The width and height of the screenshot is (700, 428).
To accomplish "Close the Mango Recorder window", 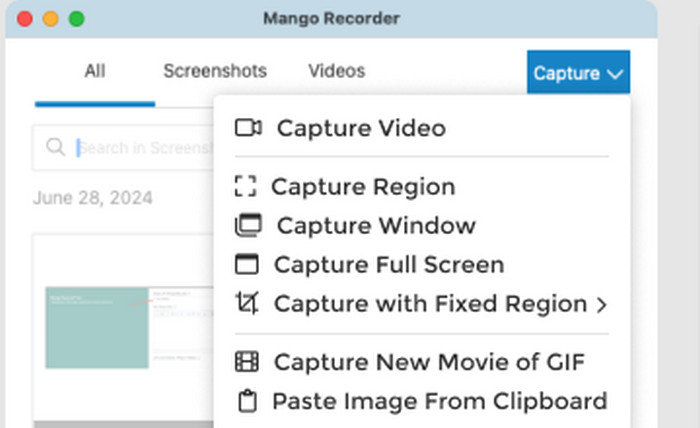I will 26,19.
